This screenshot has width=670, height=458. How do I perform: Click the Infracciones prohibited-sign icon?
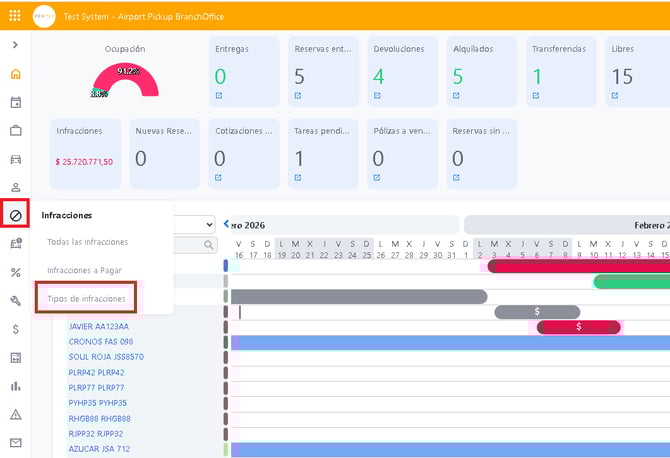point(15,215)
